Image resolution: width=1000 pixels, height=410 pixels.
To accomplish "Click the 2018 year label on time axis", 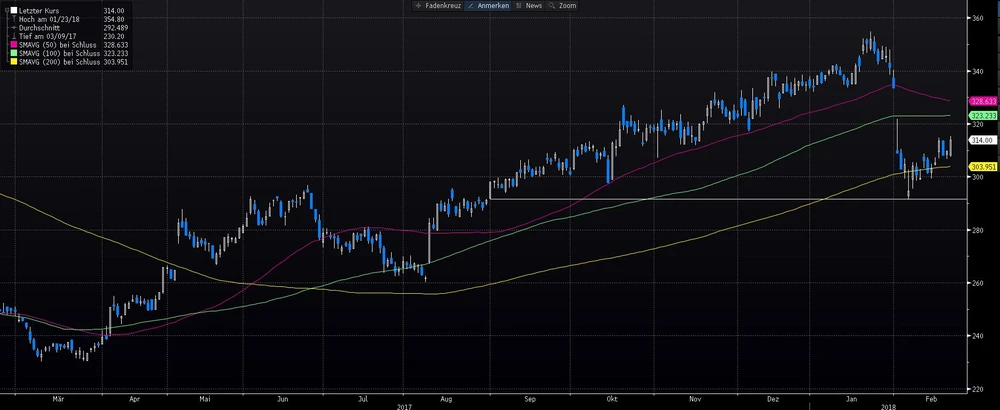I will tap(888, 405).
